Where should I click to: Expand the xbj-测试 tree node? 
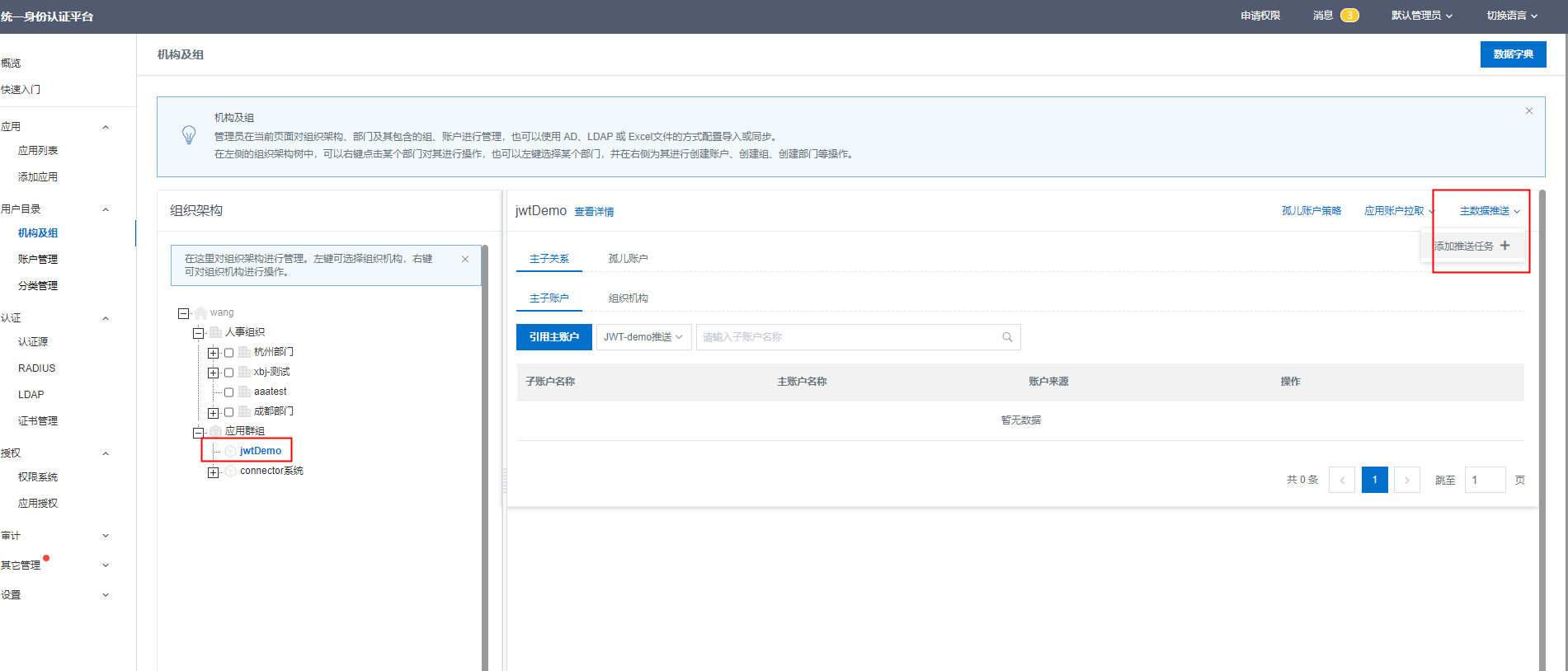pyautogui.click(x=214, y=373)
